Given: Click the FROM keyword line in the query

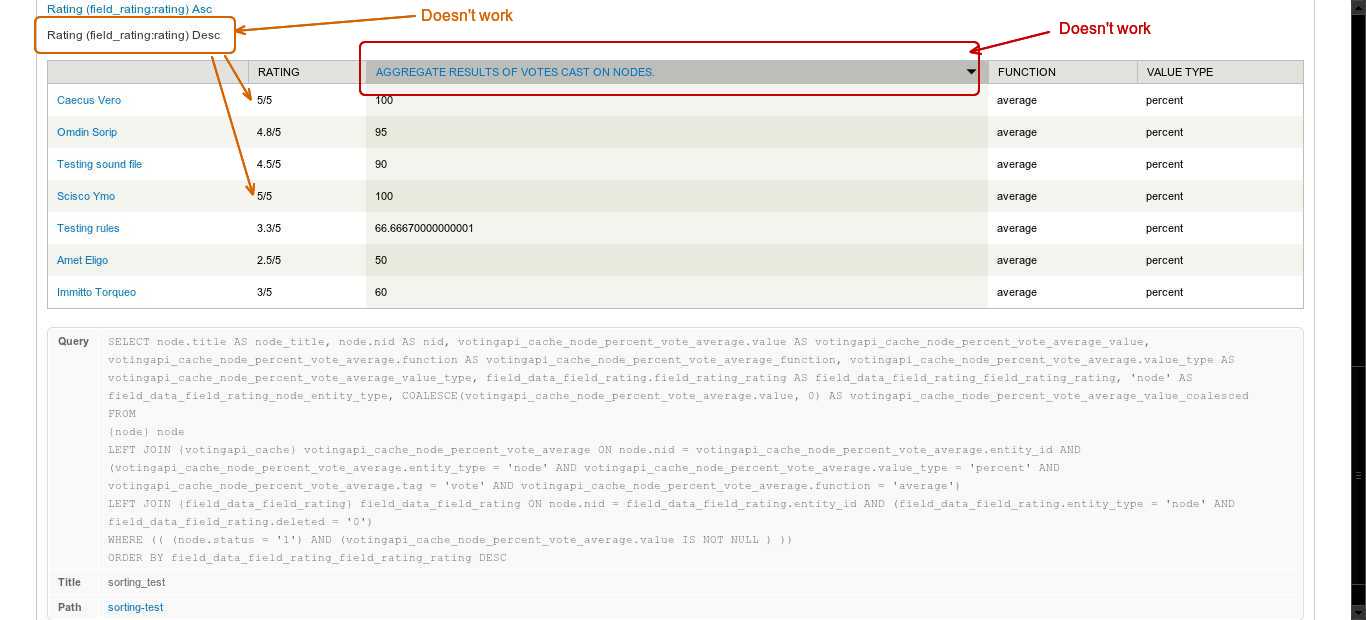Looking at the screenshot, I should [x=122, y=414].
